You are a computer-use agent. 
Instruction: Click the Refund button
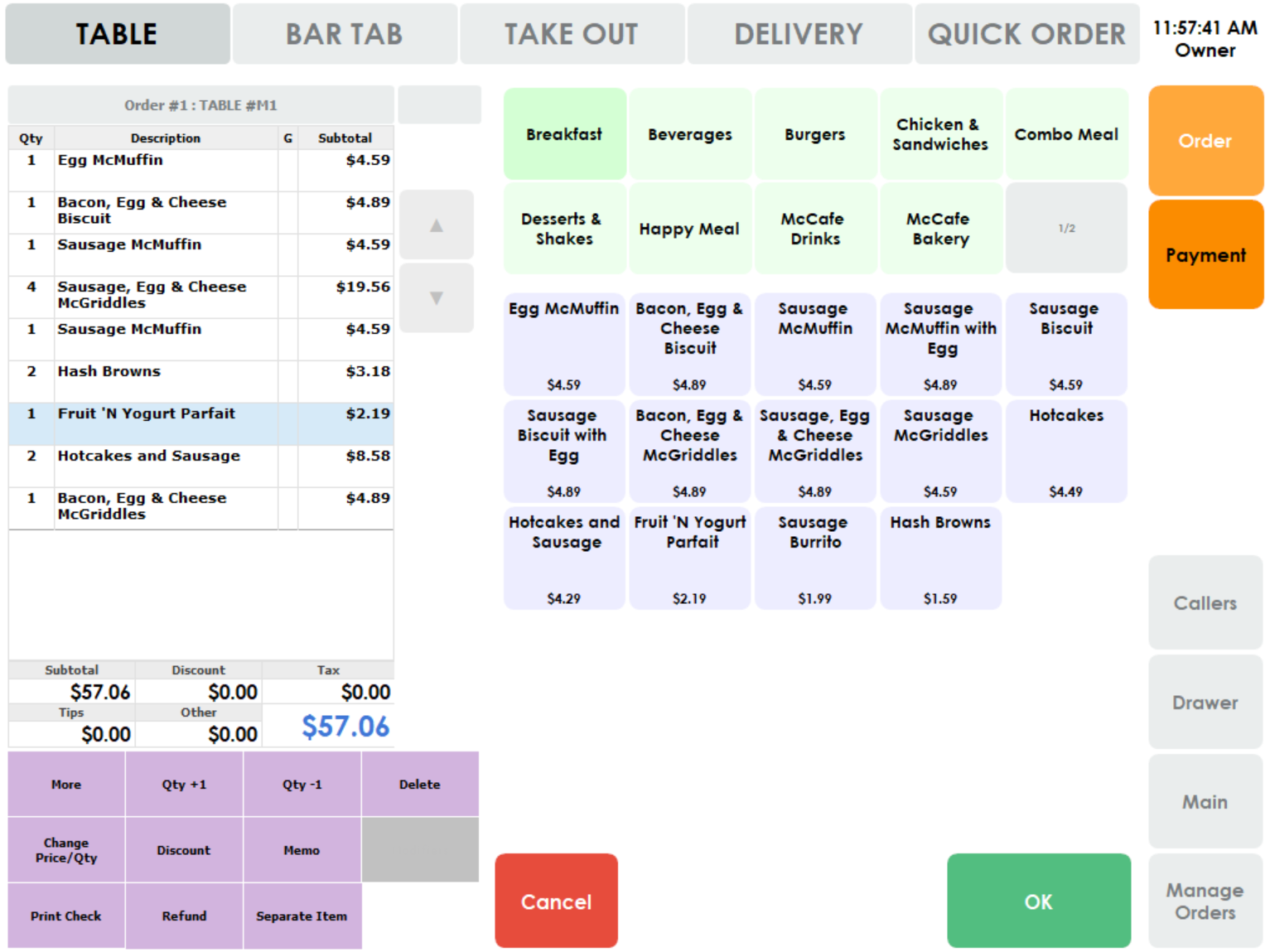coord(184,916)
